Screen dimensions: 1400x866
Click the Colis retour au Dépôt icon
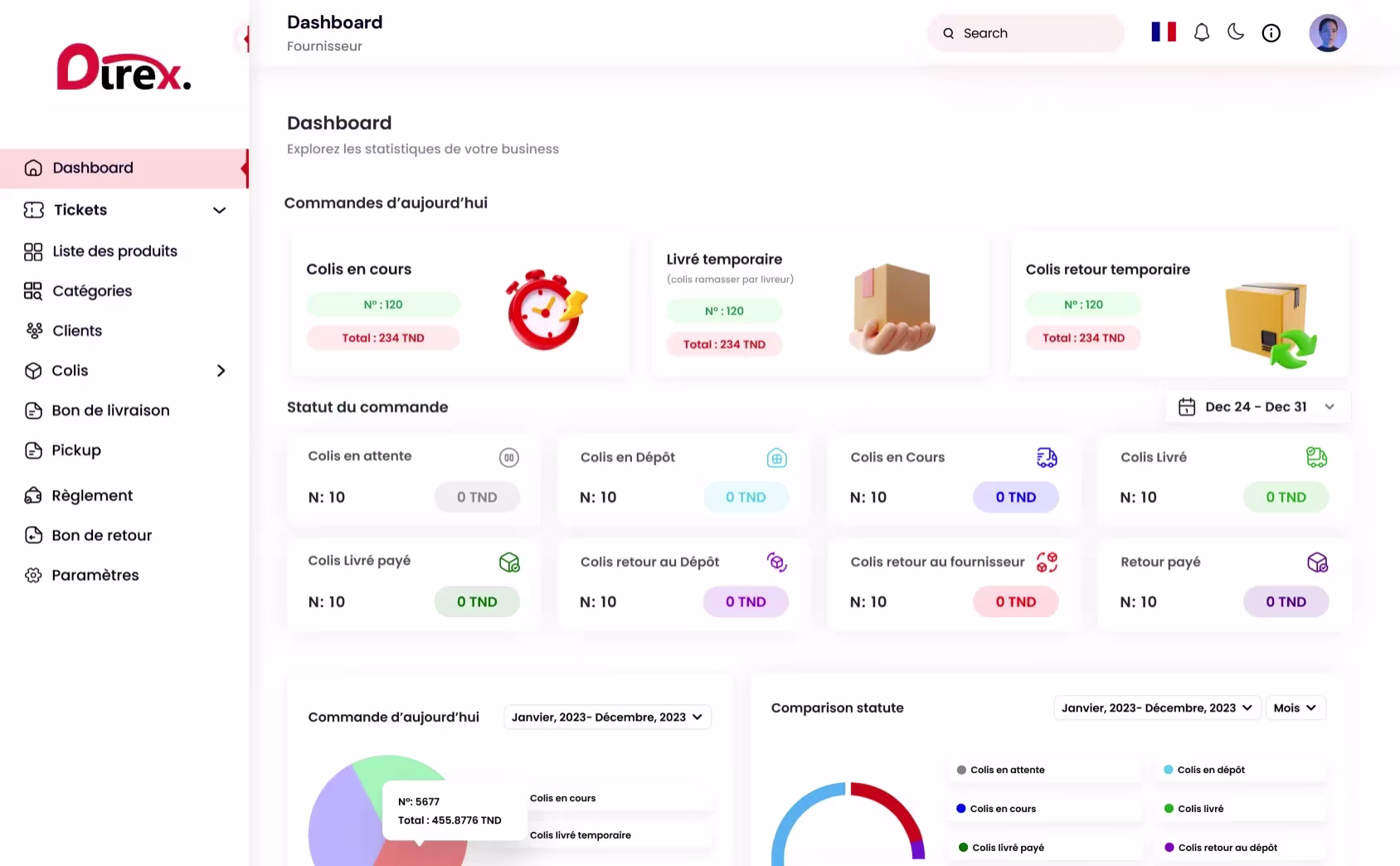coord(777,562)
